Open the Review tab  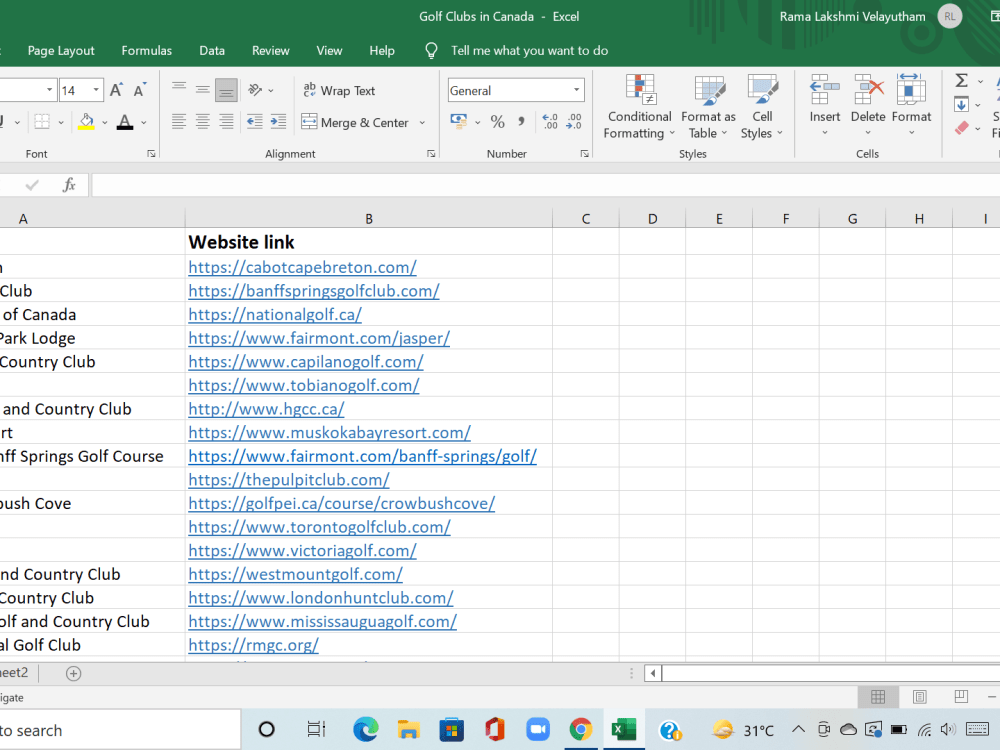tap(270, 50)
